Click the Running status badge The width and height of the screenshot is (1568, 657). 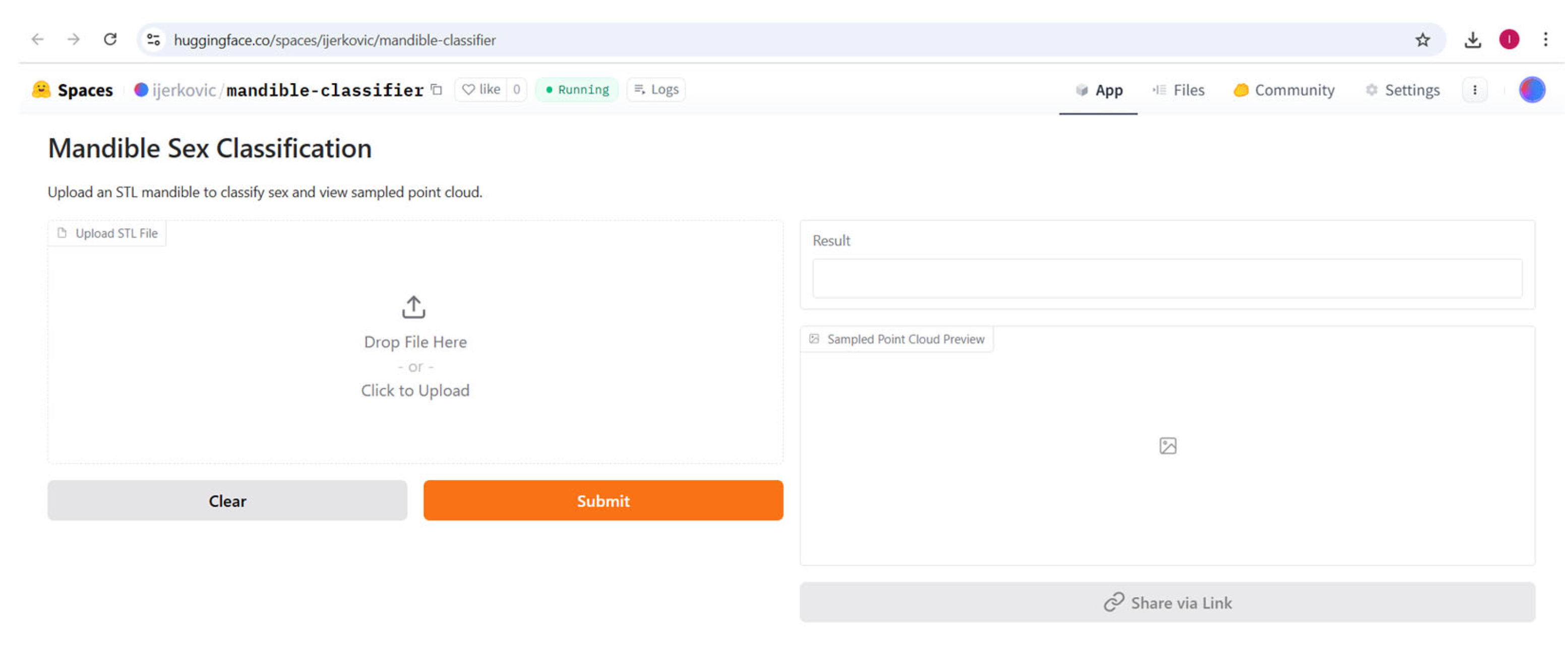tap(577, 89)
